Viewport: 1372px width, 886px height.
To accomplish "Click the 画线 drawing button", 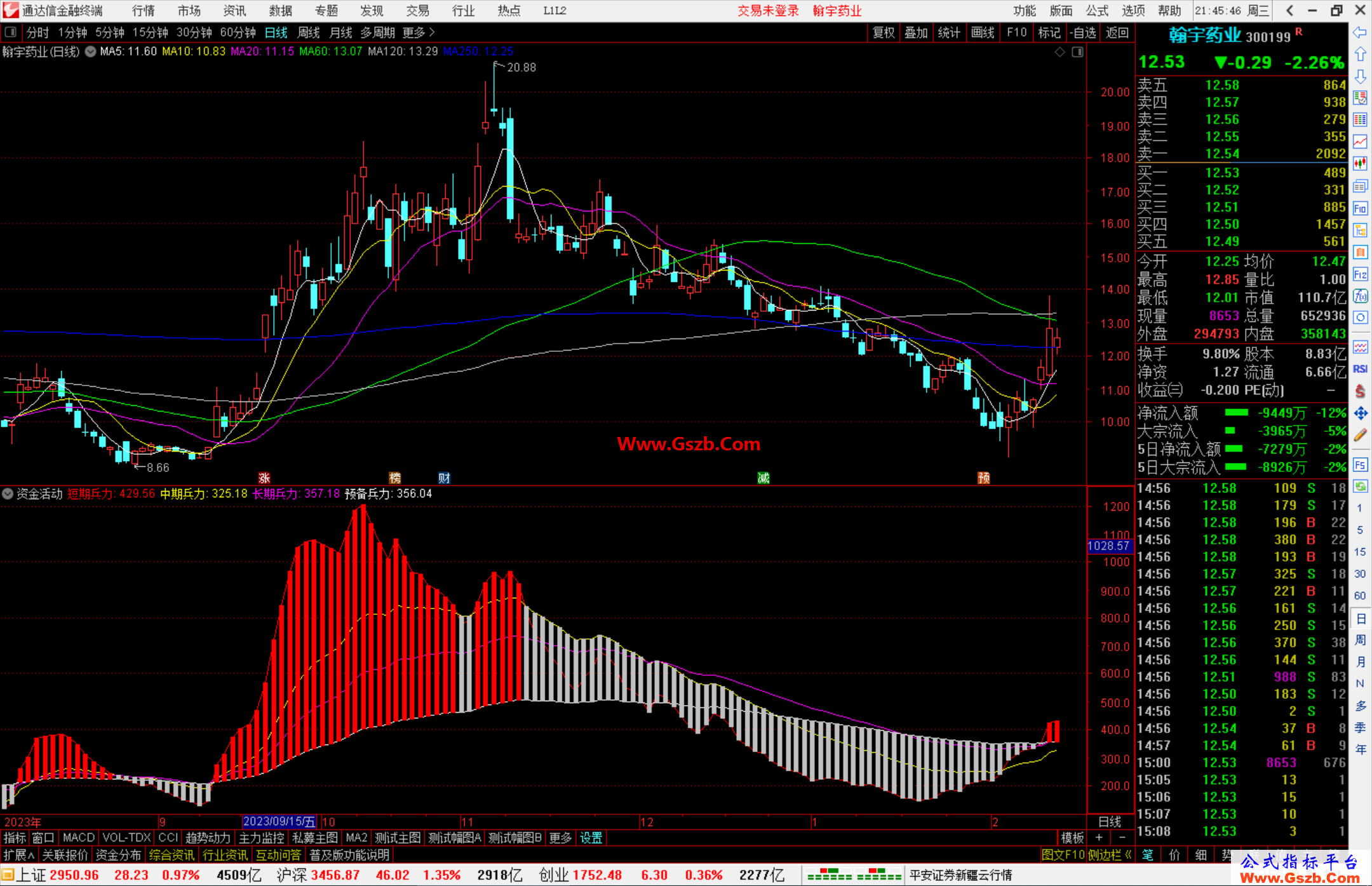I will (x=982, y=32).
